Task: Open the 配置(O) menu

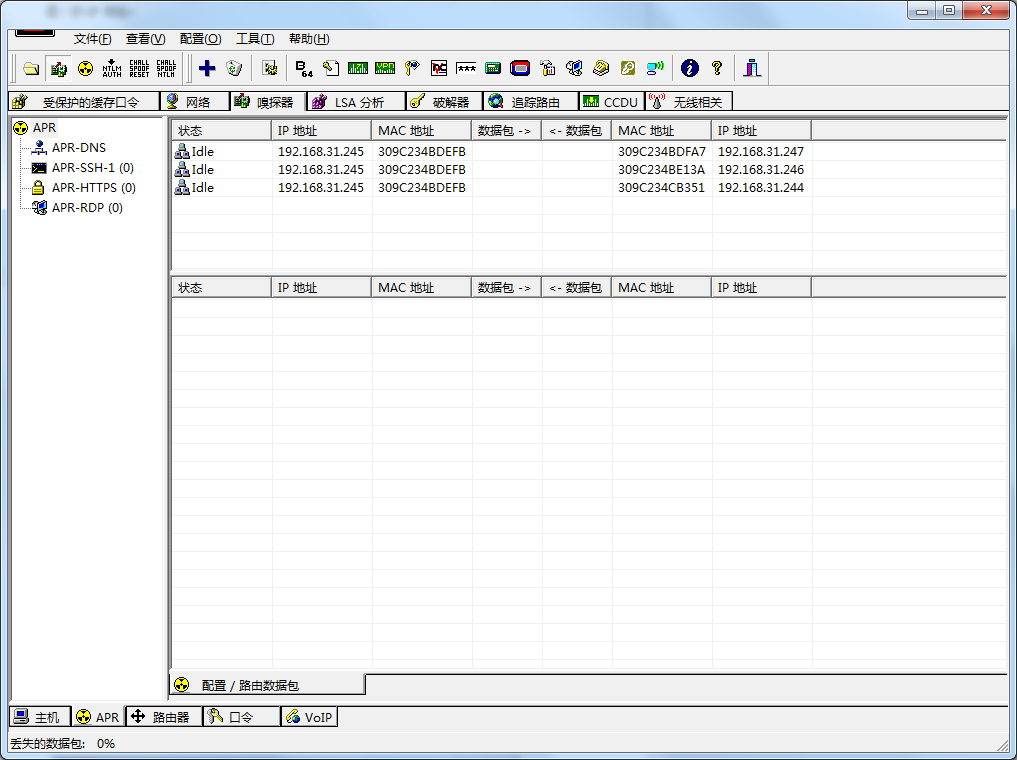Action: tap(200, 39)
